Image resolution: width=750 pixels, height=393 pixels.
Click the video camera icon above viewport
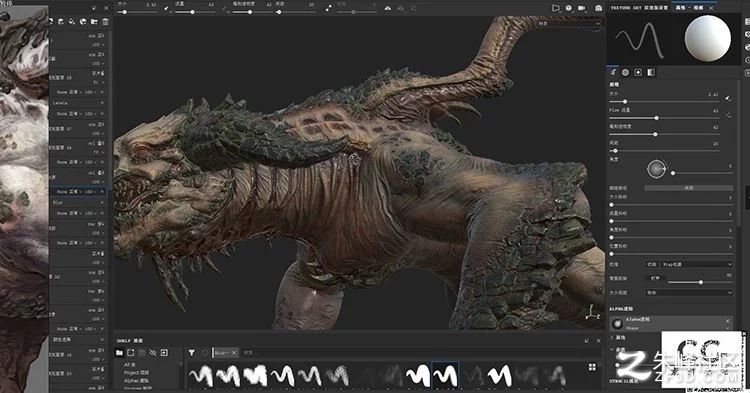pyautogui.click(x=582, y=8)
